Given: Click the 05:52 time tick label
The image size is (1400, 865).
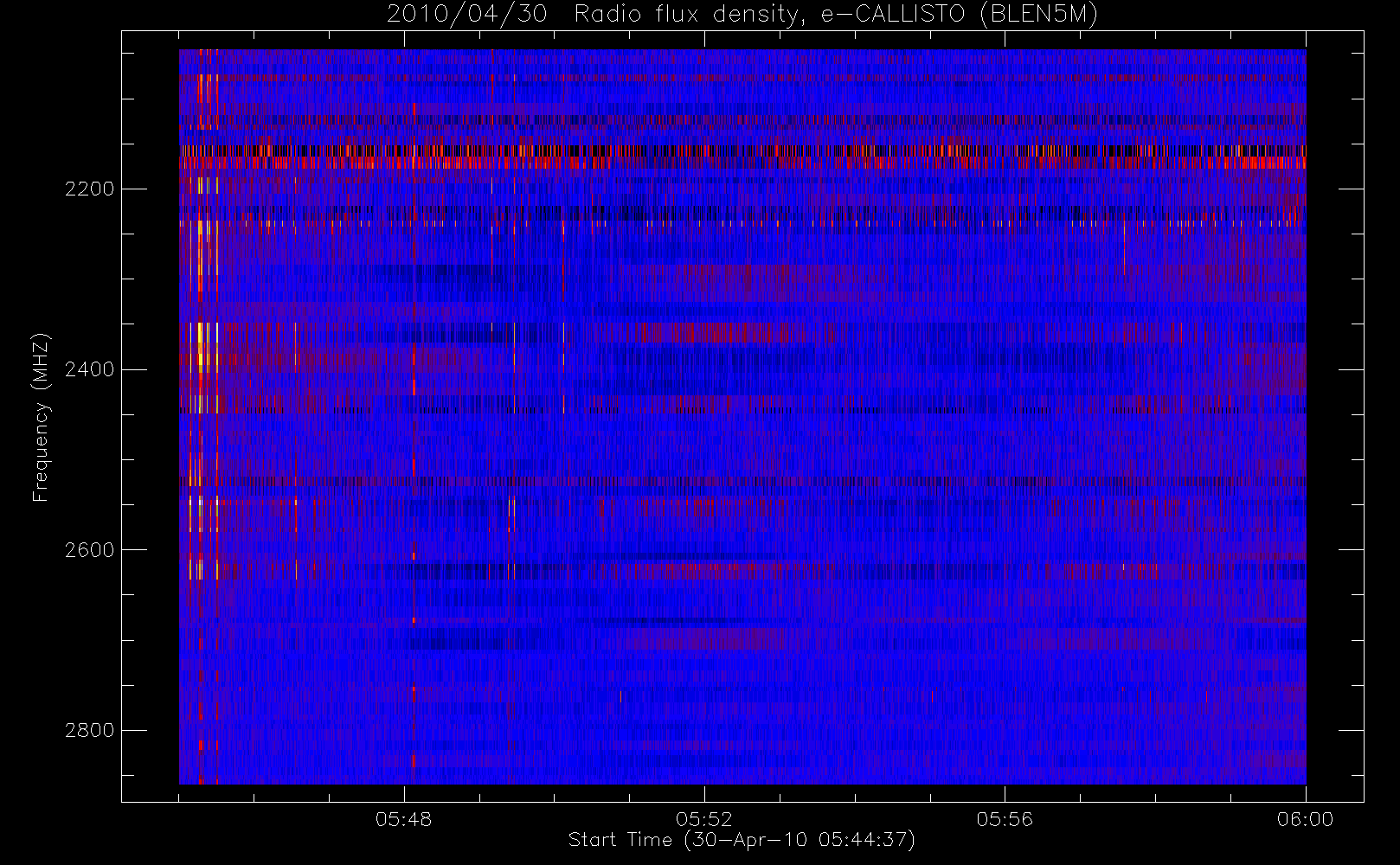Looking at the screenshot, I should (x=704, y=819).
